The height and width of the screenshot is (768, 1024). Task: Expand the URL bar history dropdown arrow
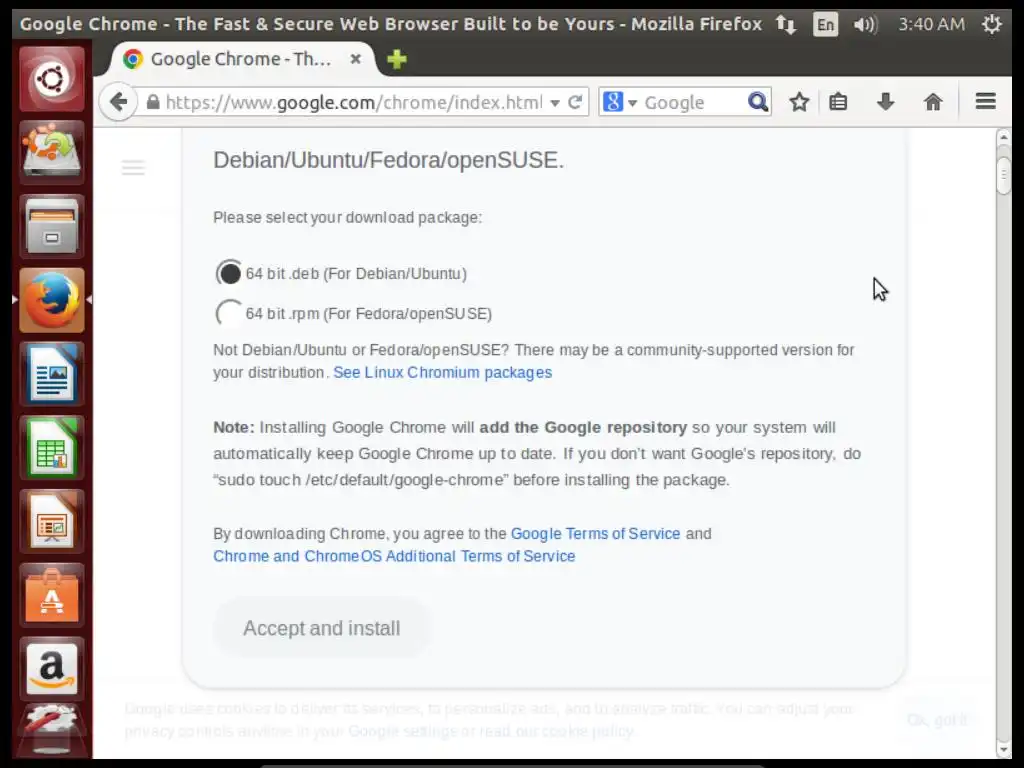tap(555, 103)
